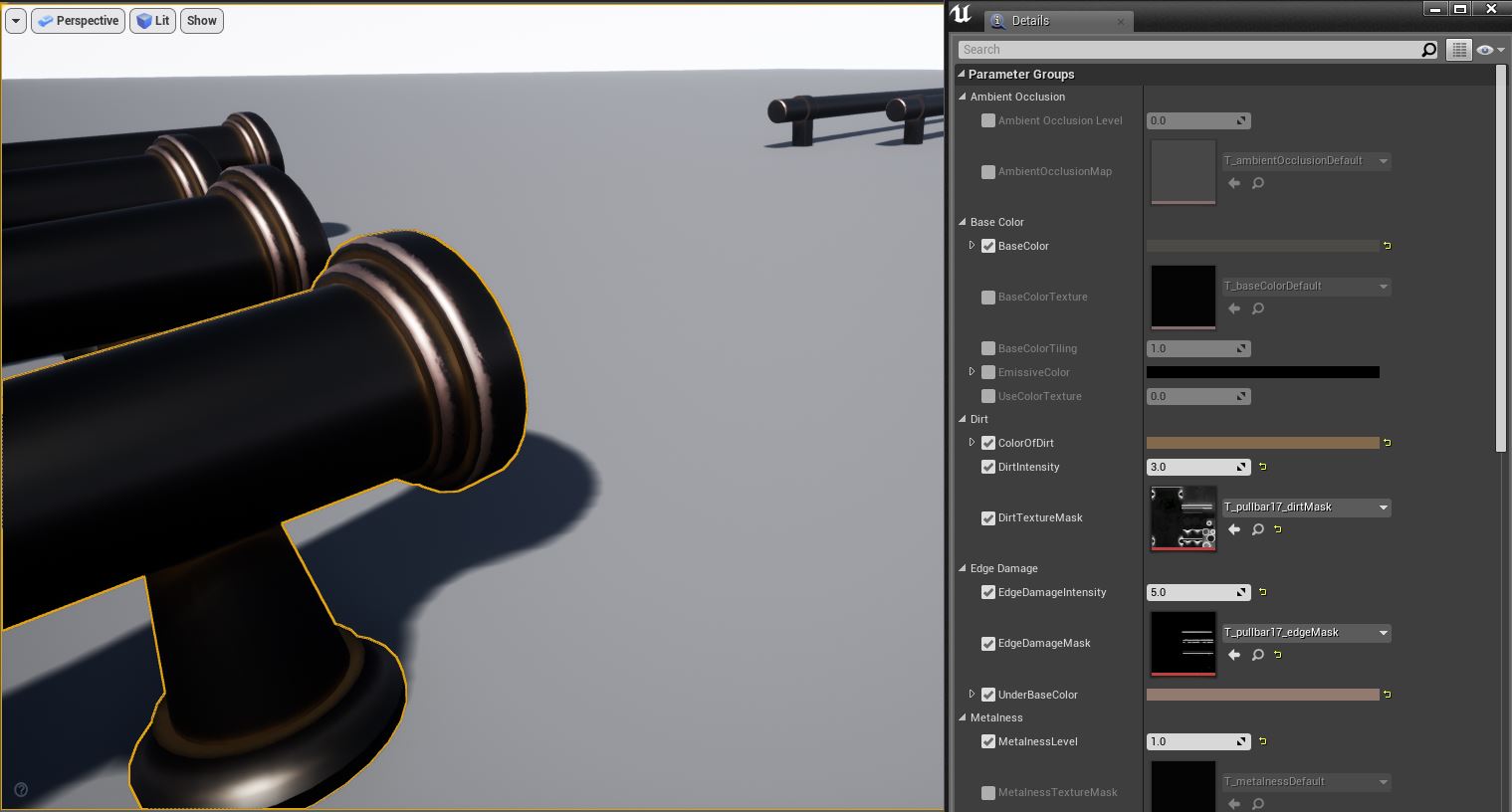This screenshot has width=1512, height=812.
Task: Collapse the Edge Damage parameter group
Action: pos(963,568)
